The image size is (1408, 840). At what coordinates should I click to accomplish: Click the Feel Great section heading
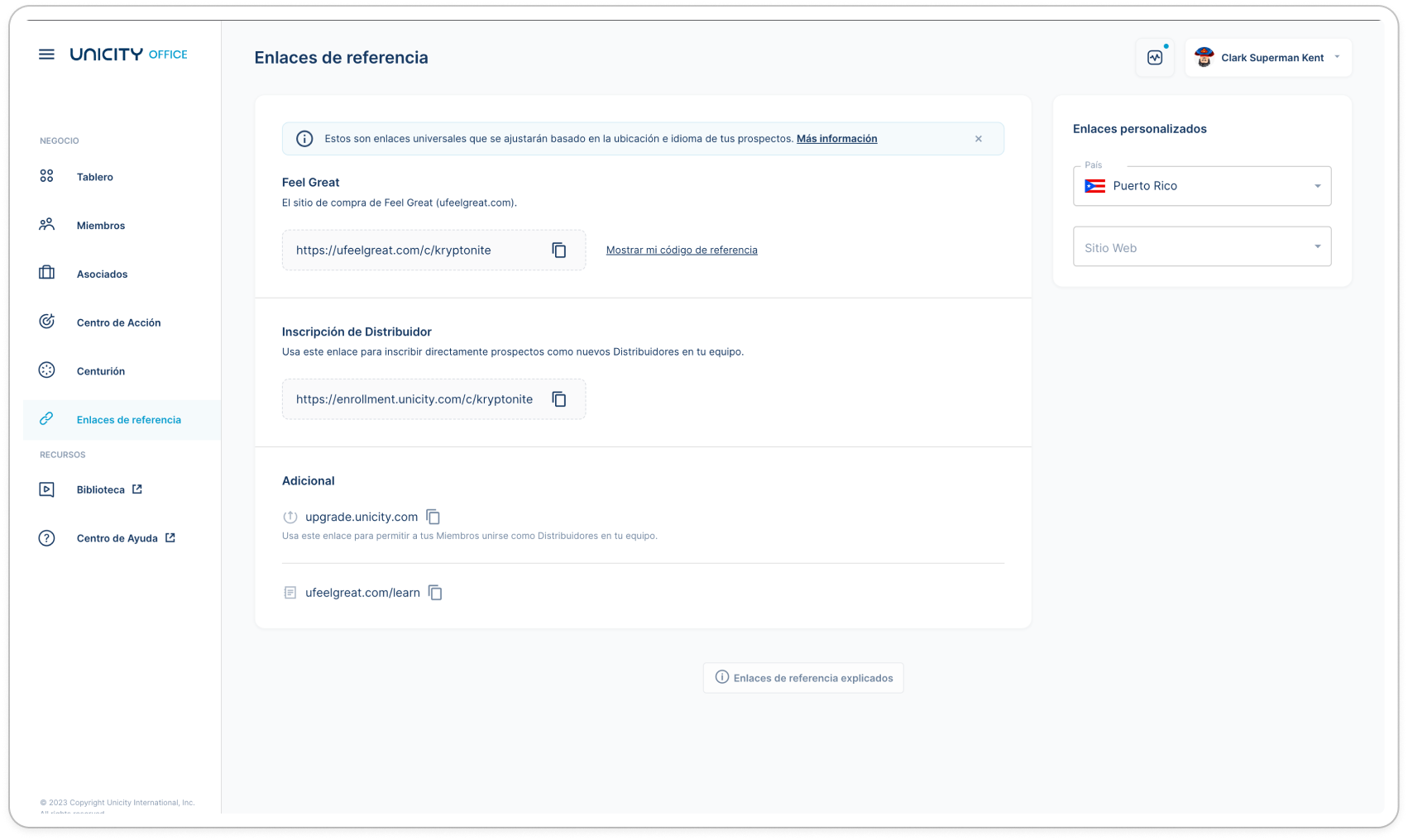click(x=310, y=183)
